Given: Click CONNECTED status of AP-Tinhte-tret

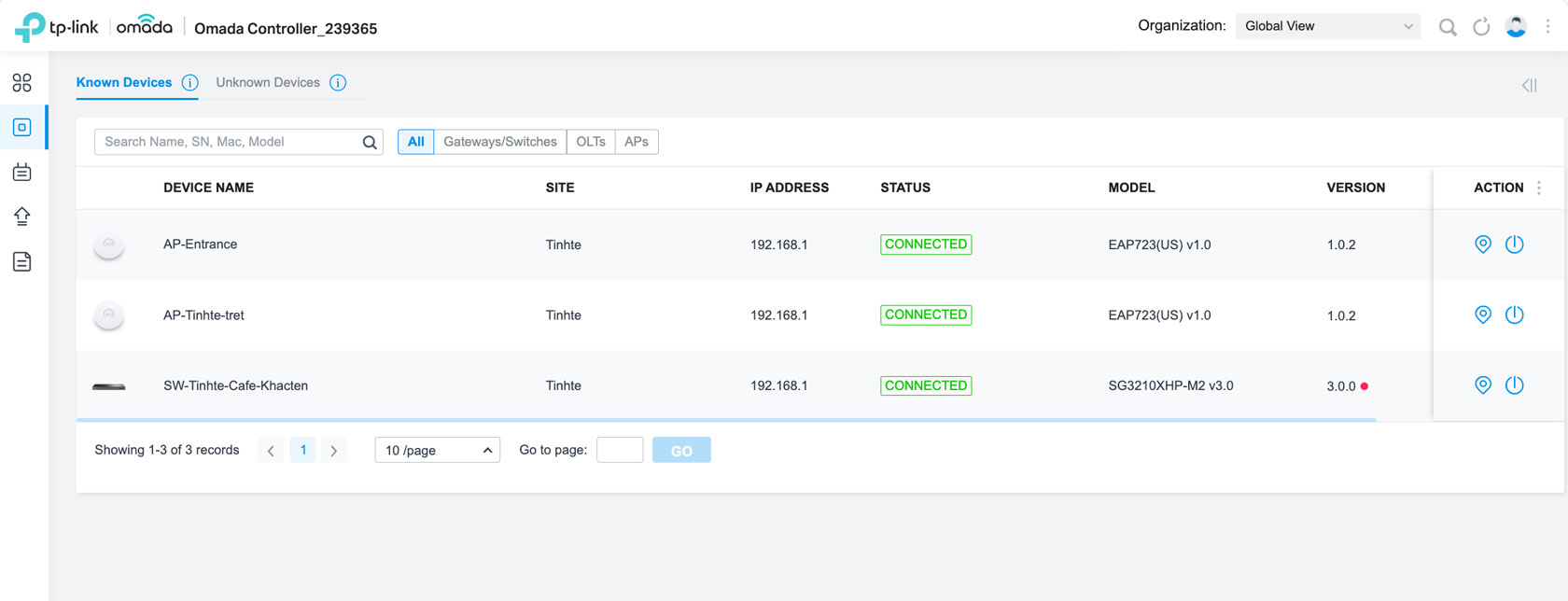Looking at the screenshot, I should [x=926, y=314].
